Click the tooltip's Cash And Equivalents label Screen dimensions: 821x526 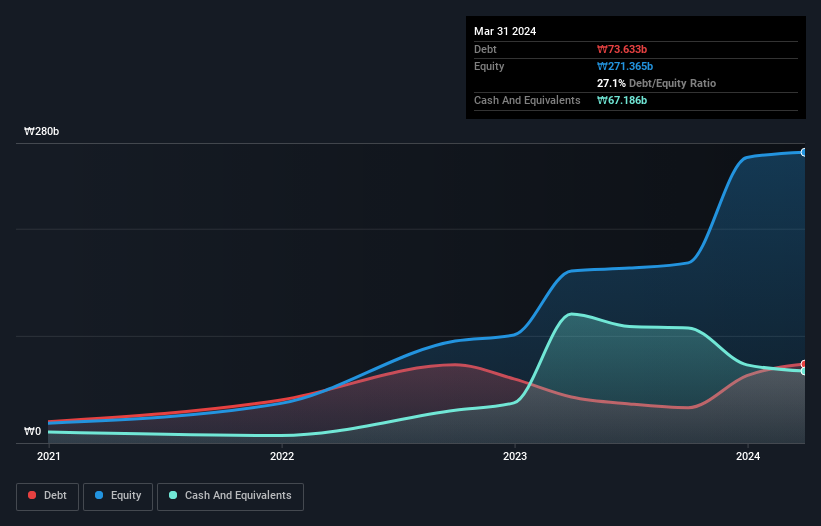pyautogui.click(x=527, y=100)
